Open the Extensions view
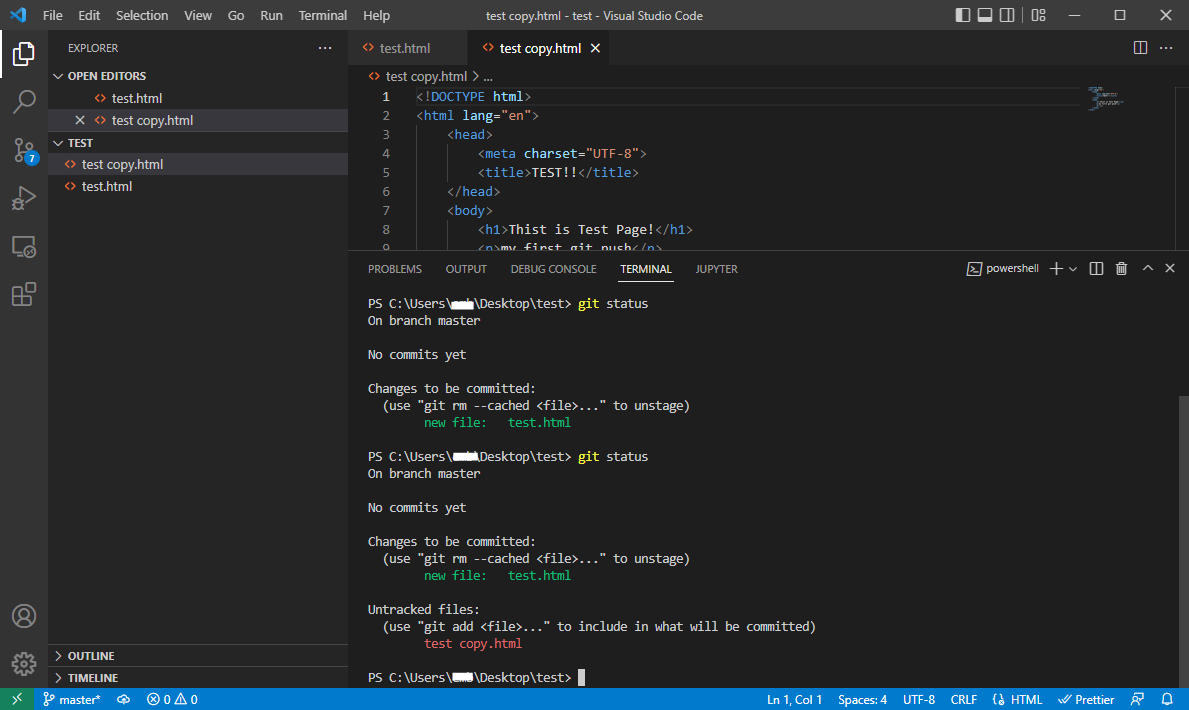Image resolution: width=1189 pixels, height=710 pixels. (24, 294)
